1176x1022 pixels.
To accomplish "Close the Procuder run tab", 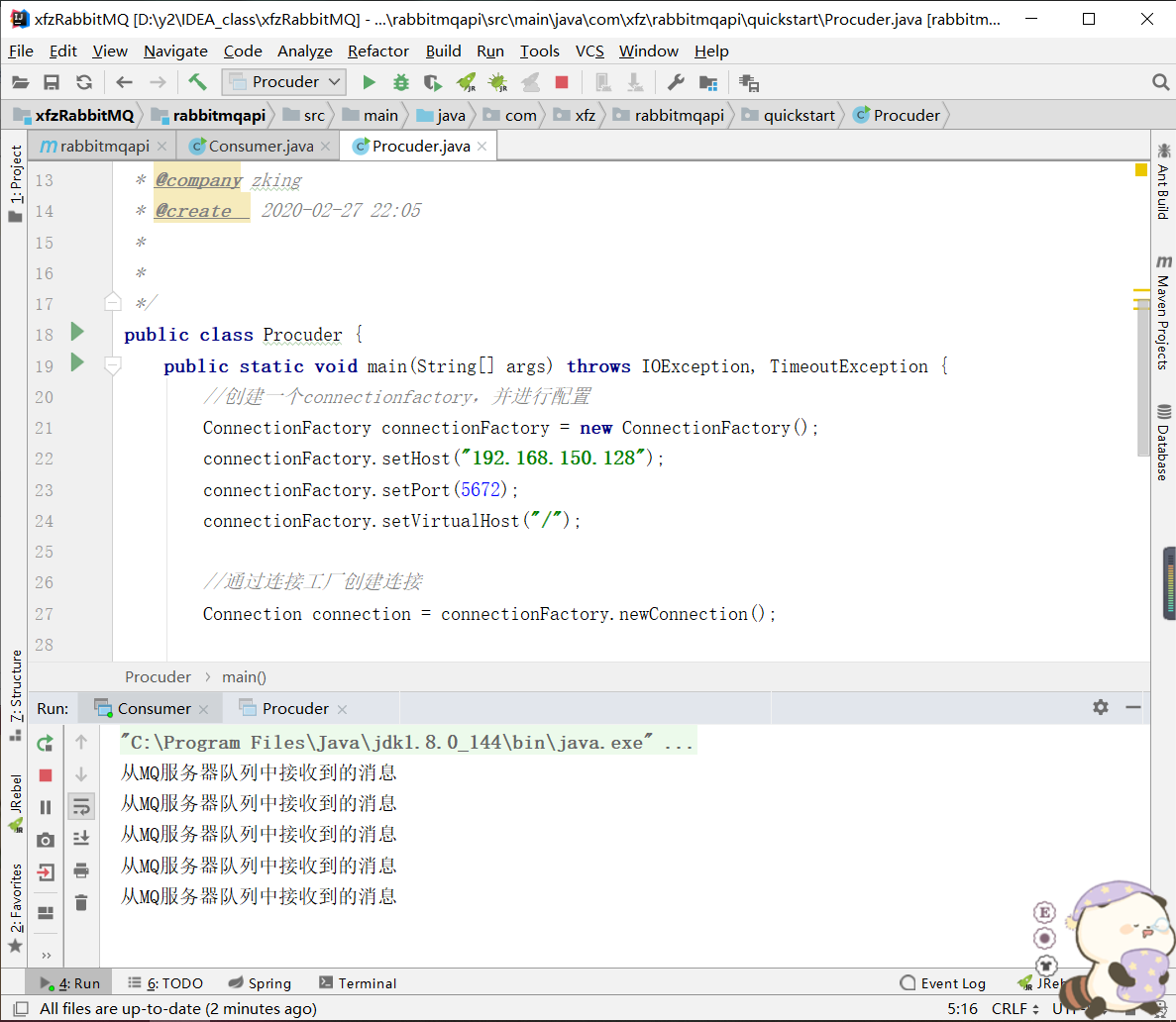I will coord(342,709).
